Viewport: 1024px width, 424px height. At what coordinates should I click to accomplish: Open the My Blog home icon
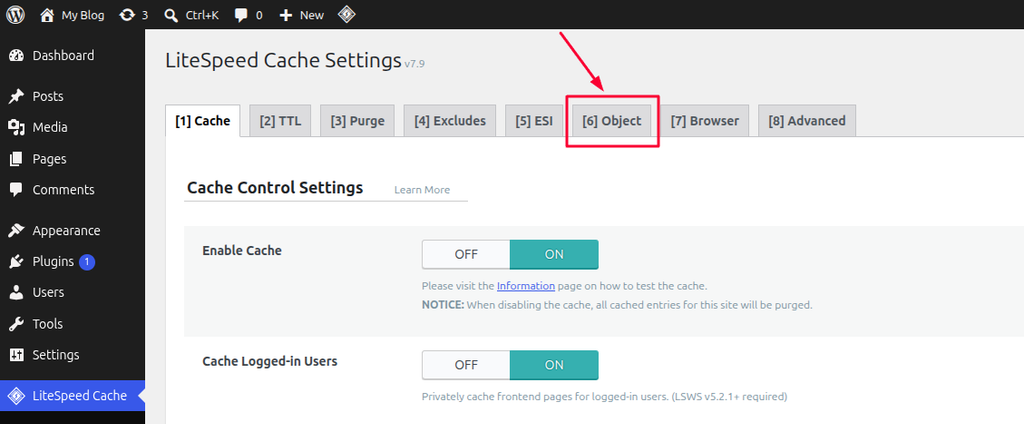coord(47,15)
